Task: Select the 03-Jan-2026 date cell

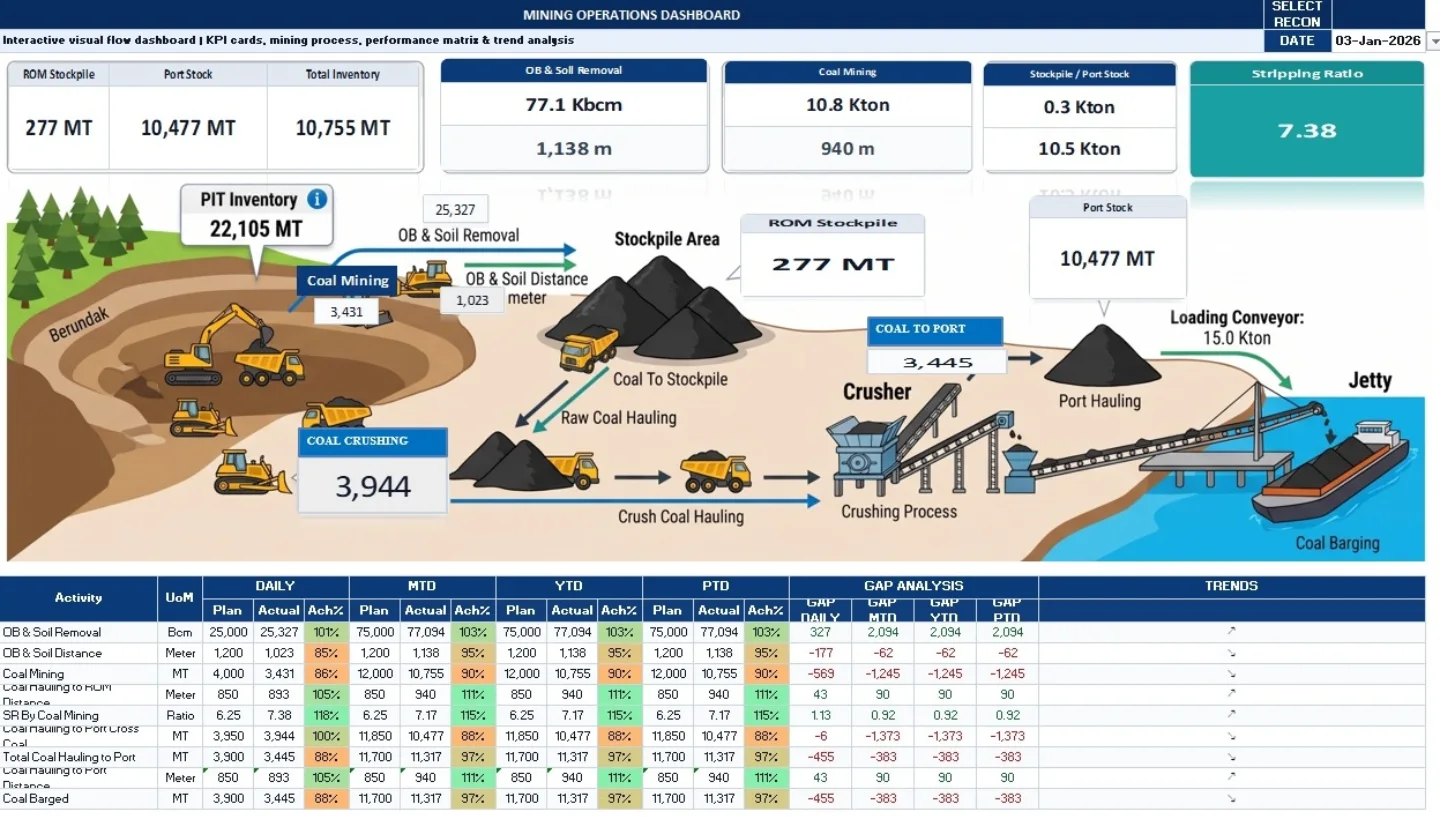Action: 1378,41
